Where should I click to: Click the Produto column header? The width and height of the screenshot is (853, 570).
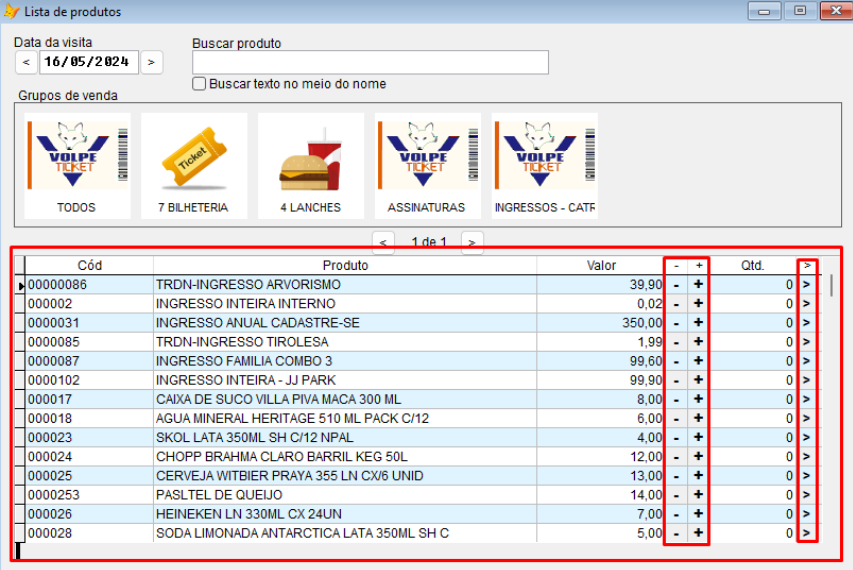click(345, 266)
